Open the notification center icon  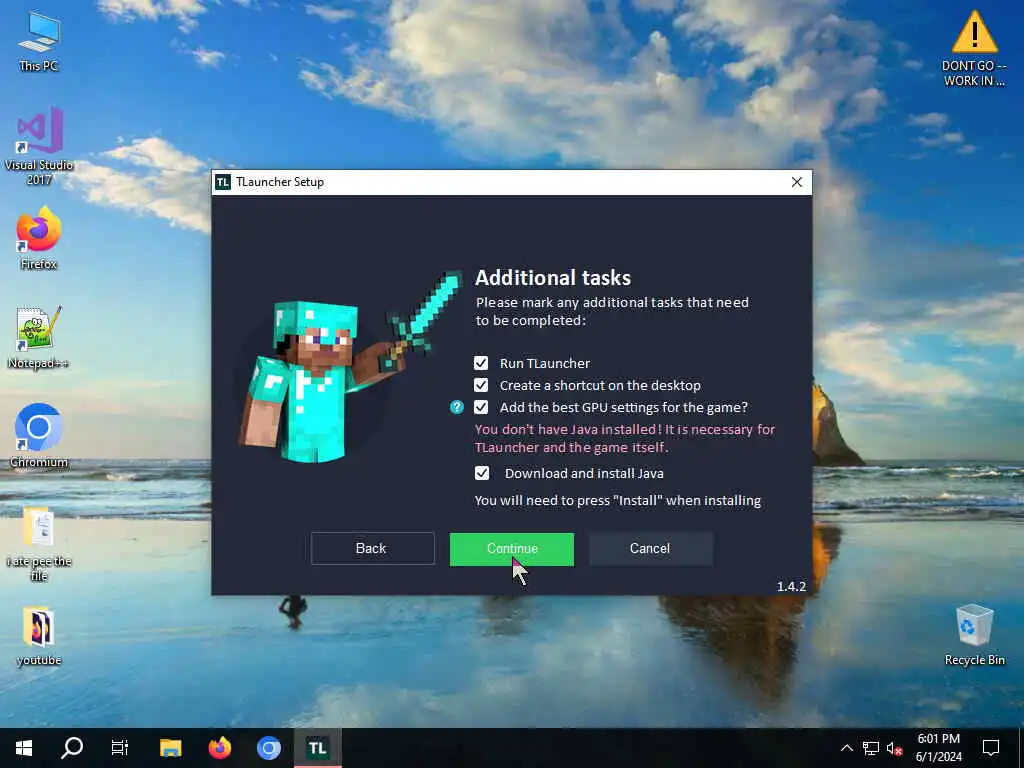pos(991,748)
